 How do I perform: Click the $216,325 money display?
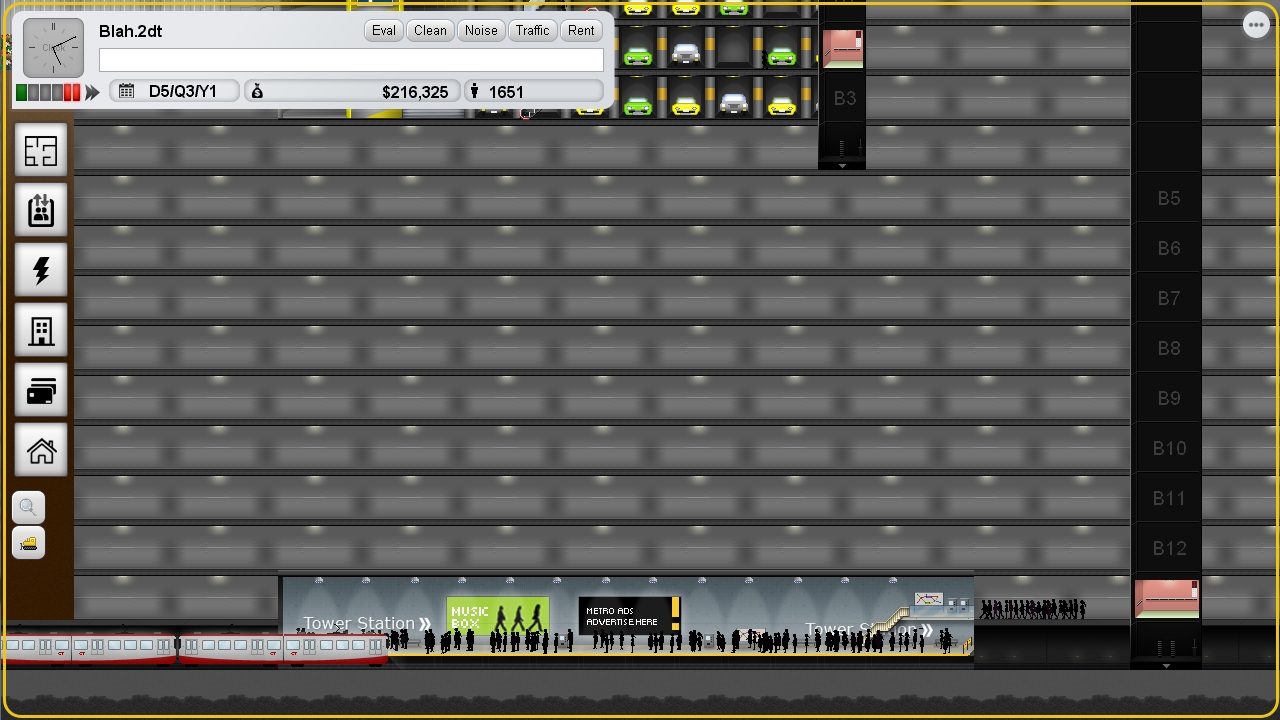pos(352,92)
